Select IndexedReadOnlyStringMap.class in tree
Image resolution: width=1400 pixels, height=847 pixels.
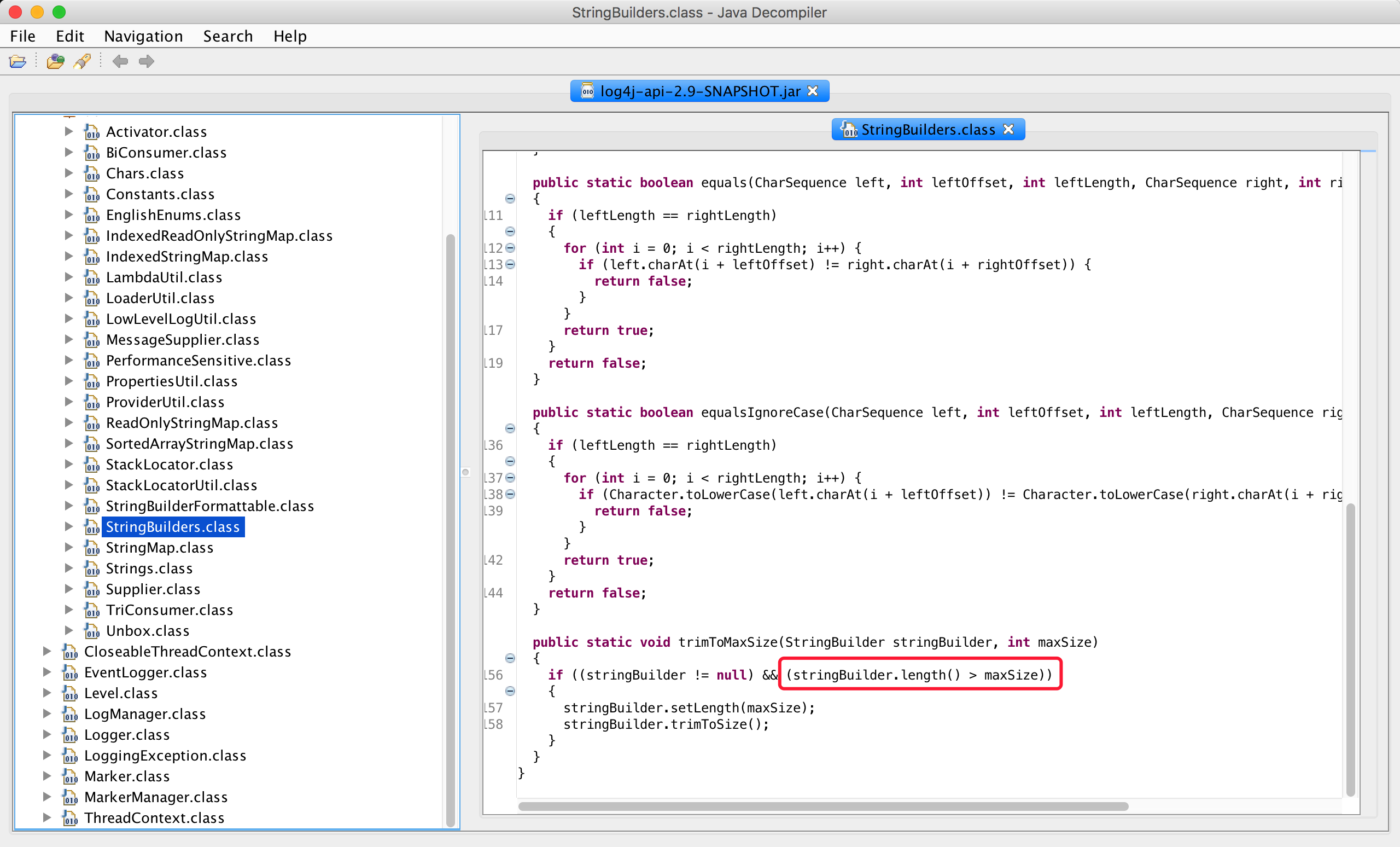219,236
